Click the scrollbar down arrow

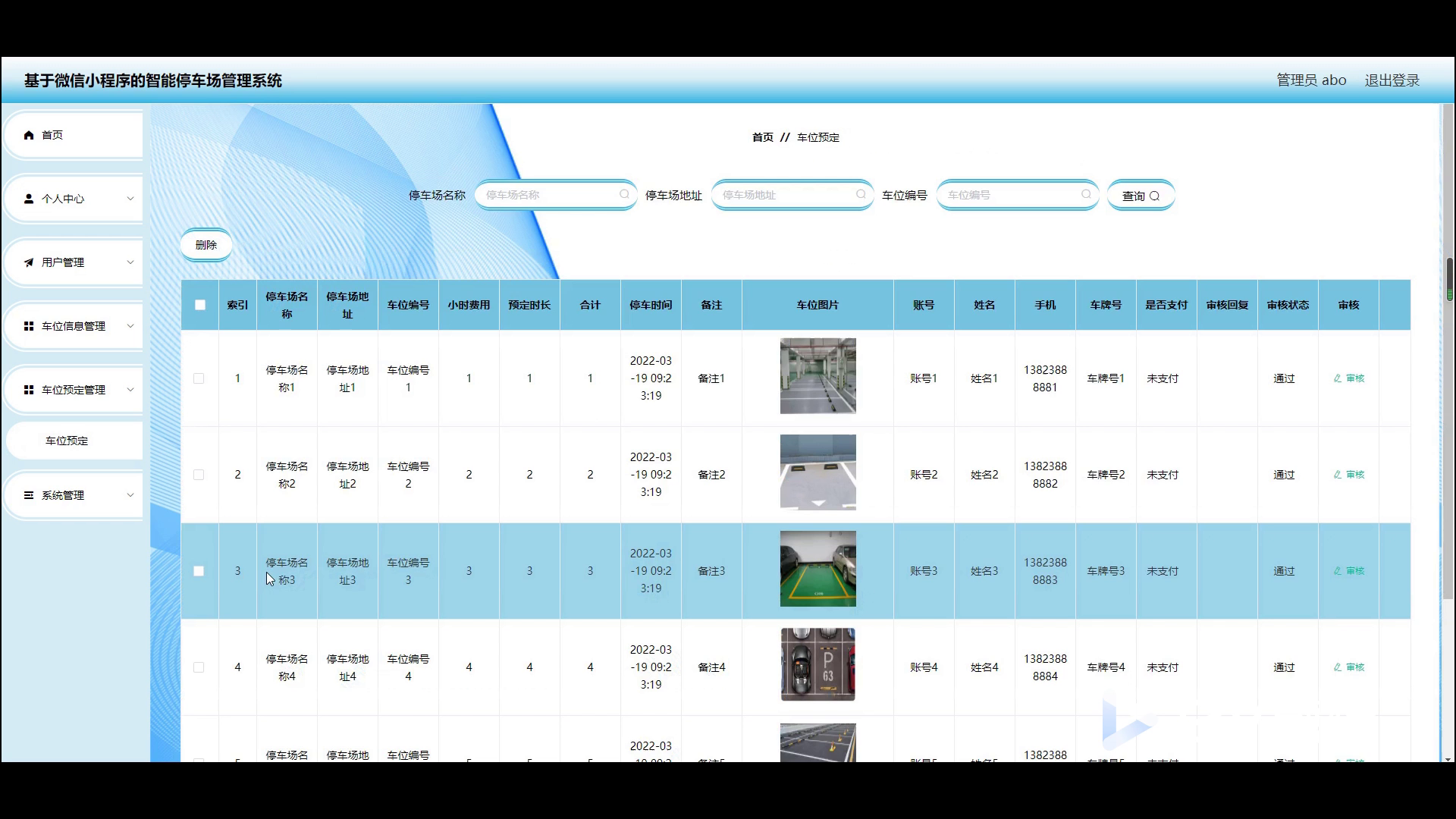pos(1448,758)
